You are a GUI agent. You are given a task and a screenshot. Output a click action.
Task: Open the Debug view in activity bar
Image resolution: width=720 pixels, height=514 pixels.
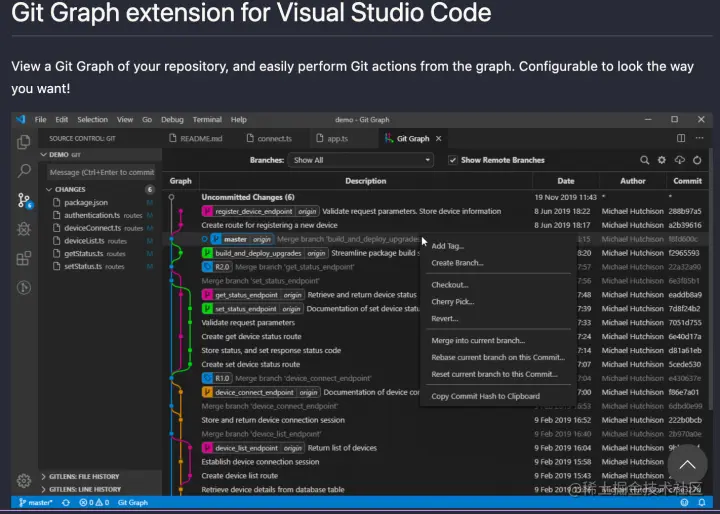click(x=23, y=229)
